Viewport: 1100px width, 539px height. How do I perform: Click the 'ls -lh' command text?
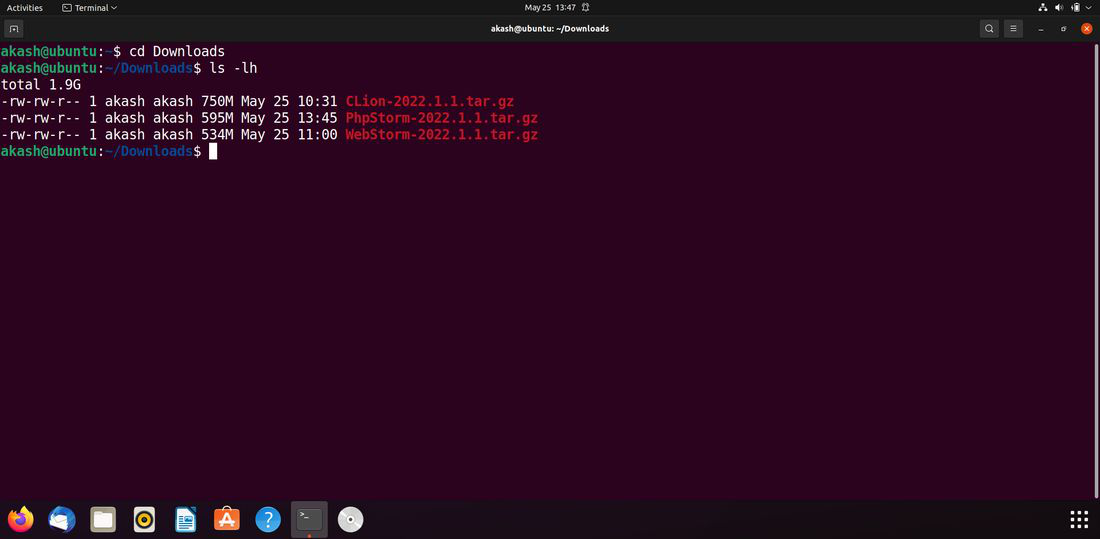[233, 68]
